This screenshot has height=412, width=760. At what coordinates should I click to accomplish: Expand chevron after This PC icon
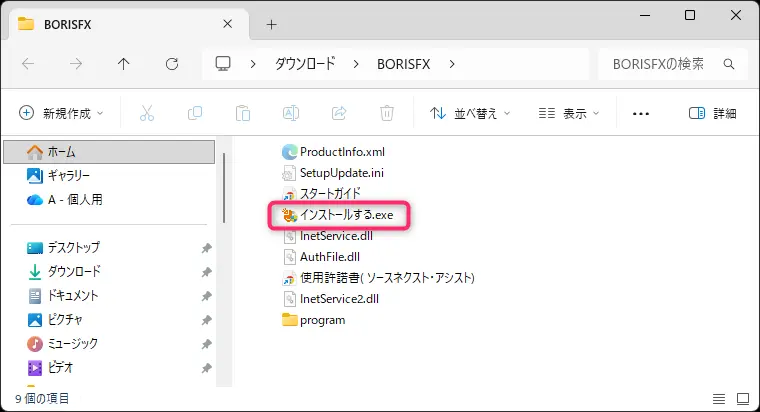(253, 64)
